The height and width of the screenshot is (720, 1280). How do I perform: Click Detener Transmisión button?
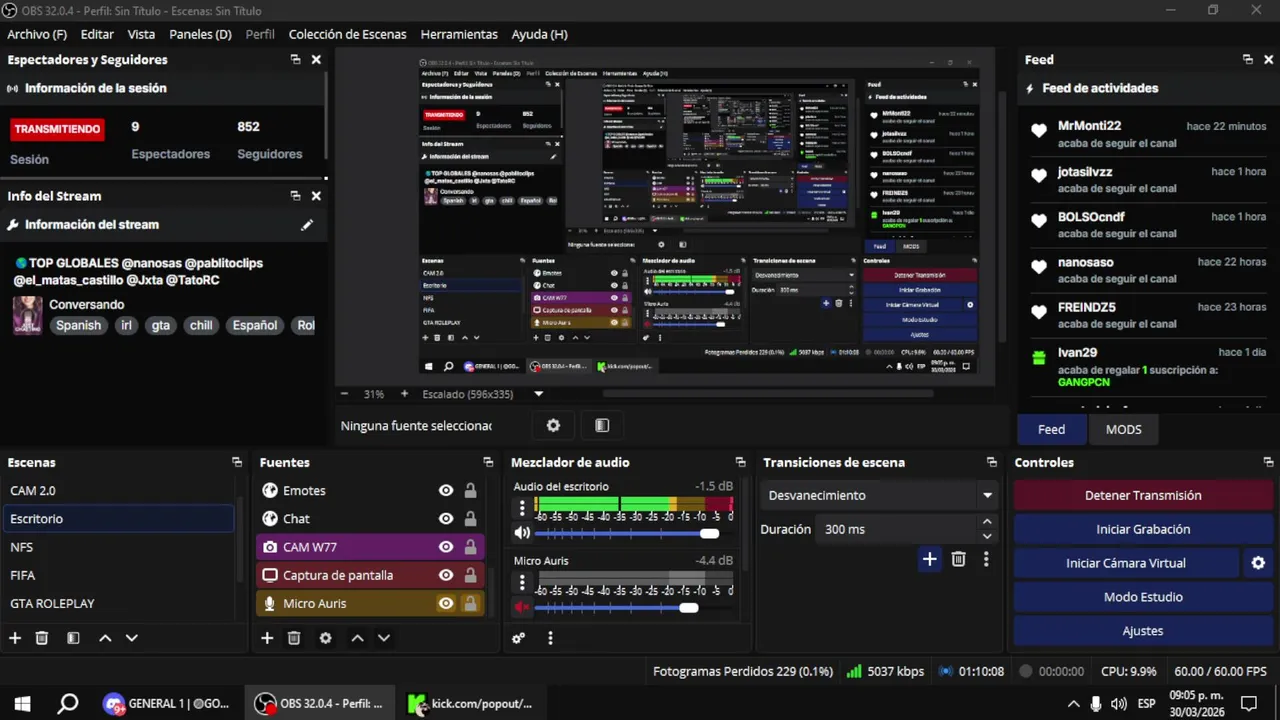point(1143,495)
